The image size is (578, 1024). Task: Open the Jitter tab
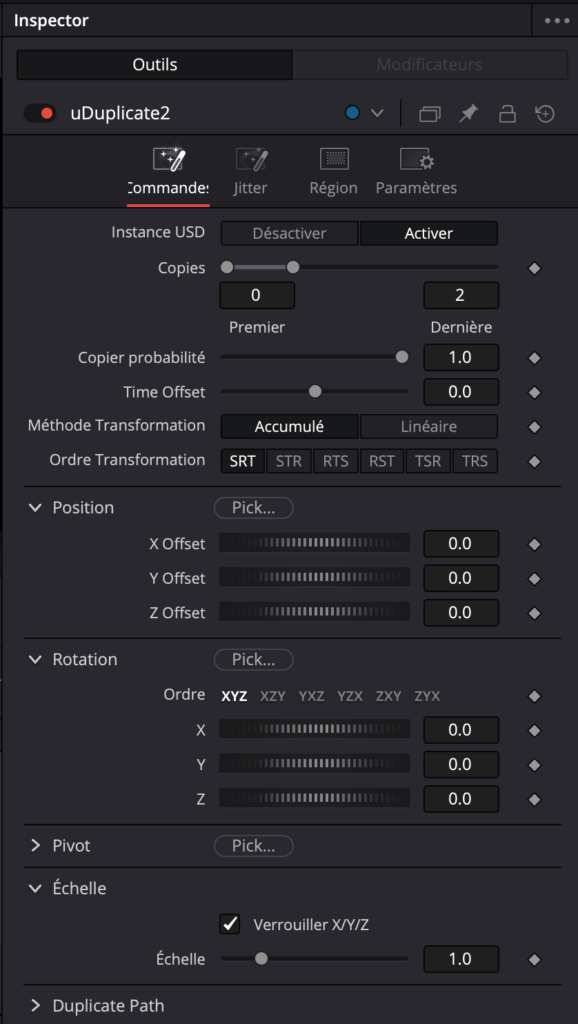[251, 174]
